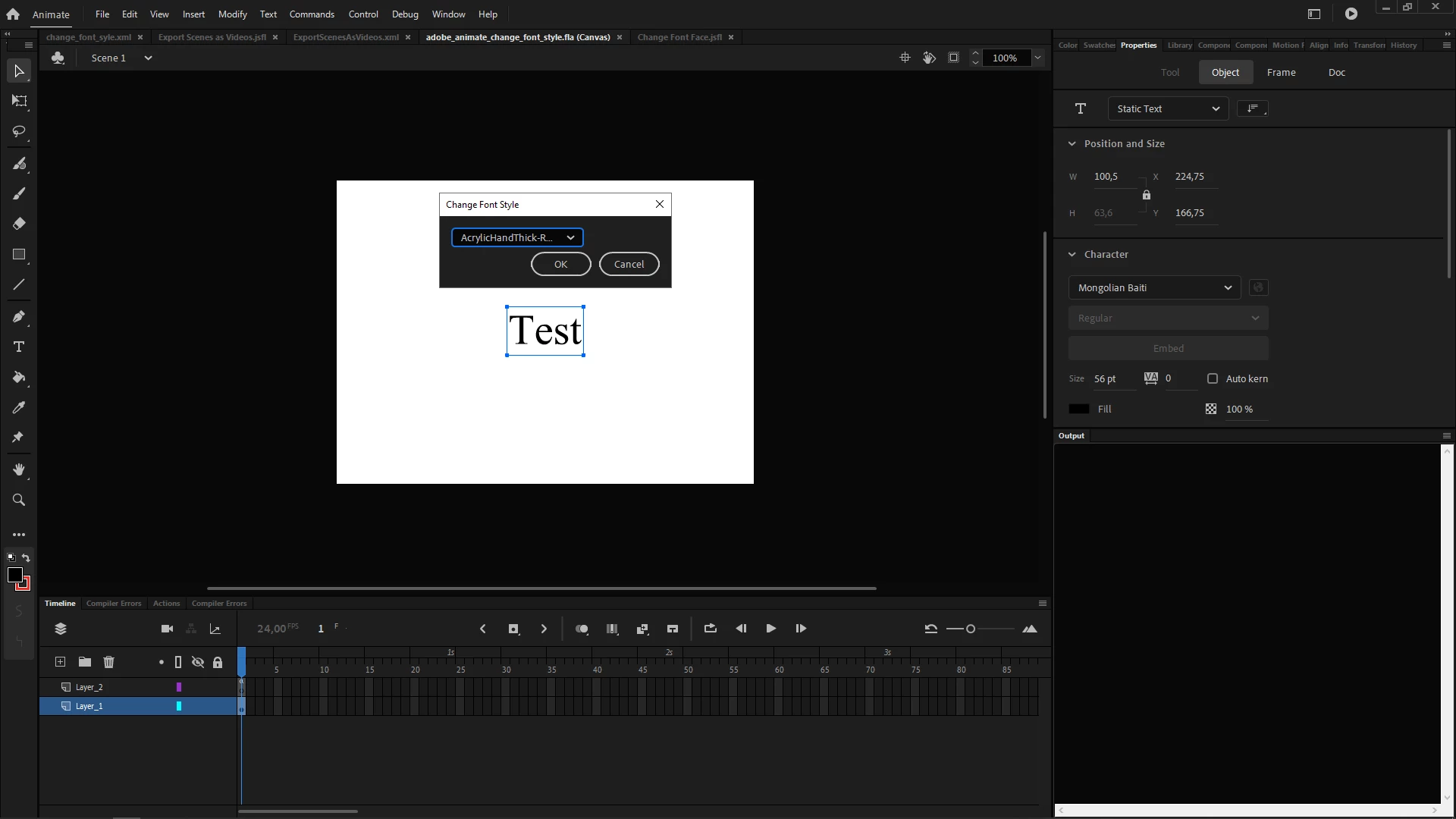Select the Zoom tool
The image size is (1456, 819).
click(19, 500)
